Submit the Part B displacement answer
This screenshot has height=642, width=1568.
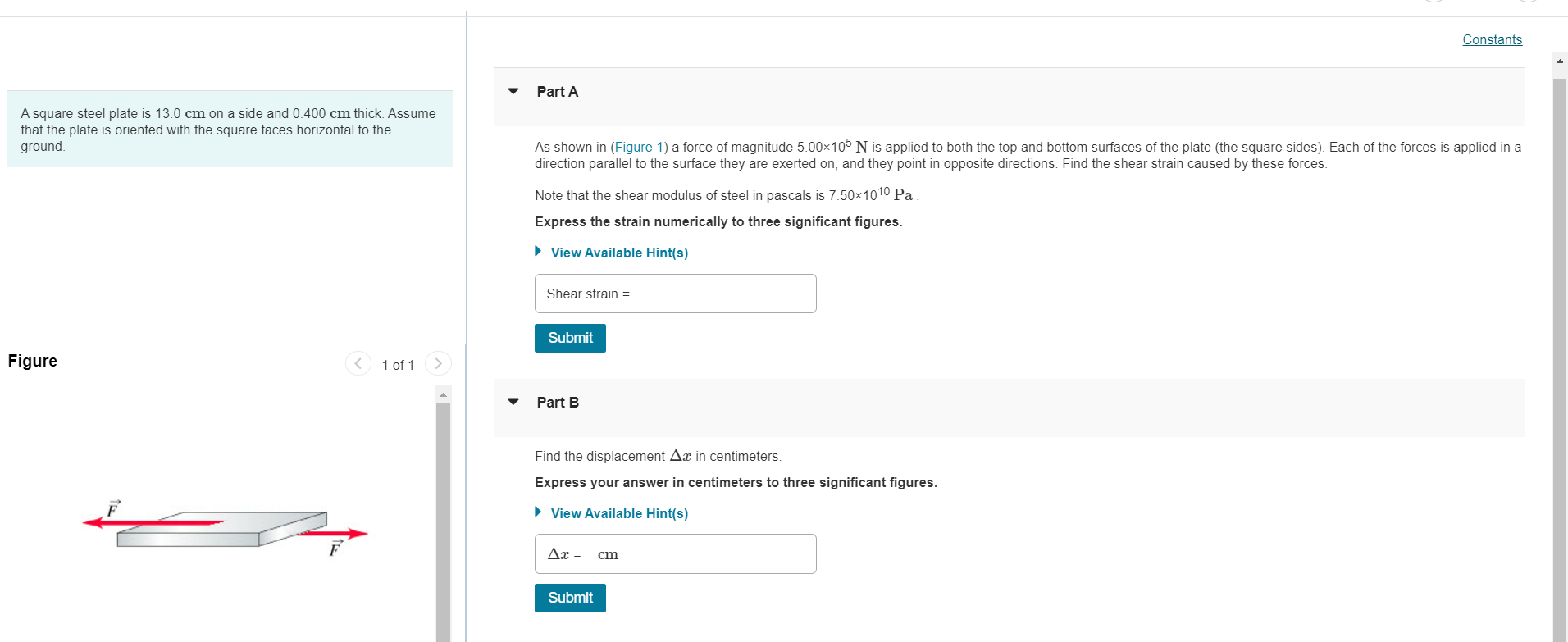tap(570, 598)
